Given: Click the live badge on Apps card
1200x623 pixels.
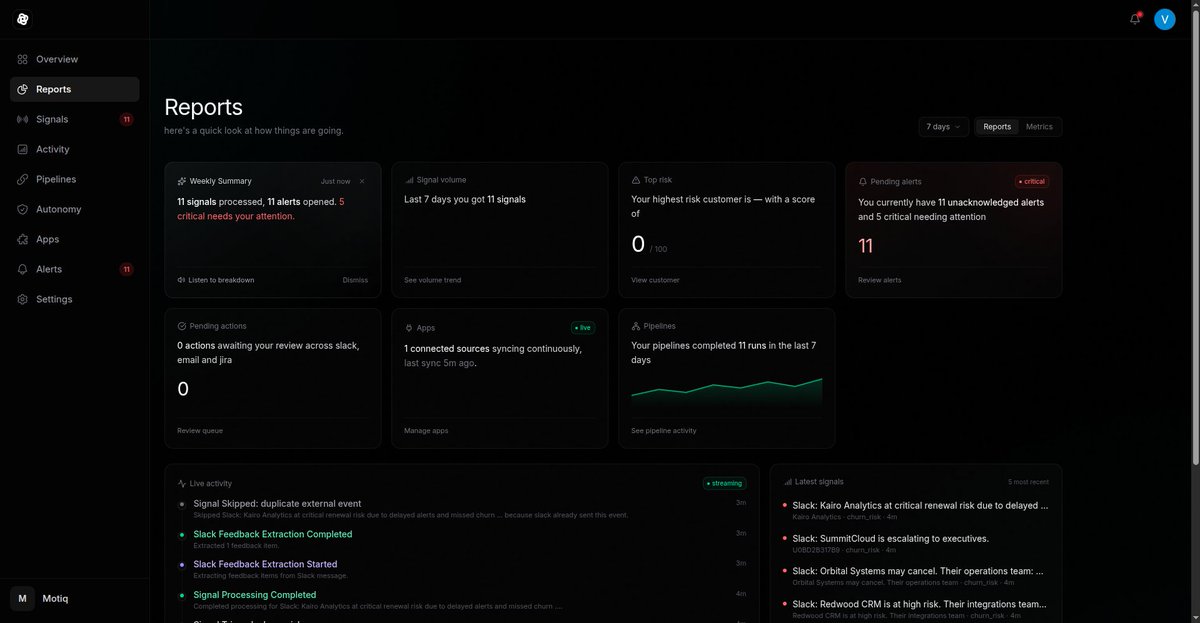Looking at the screenshot, I should (583, 327).
